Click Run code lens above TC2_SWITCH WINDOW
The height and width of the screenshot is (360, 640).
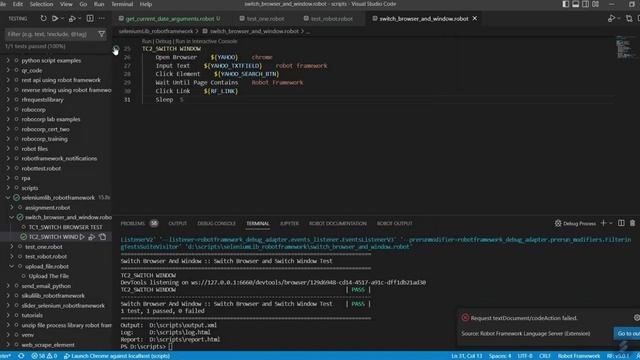click(146, 41)
